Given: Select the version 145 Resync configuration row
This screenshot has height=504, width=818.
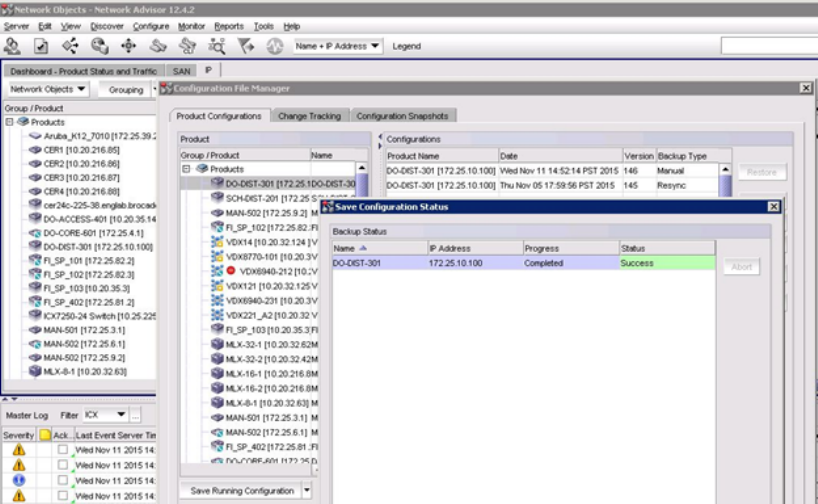Looking at the screenshot, I should pyautogui.click(x=552, y=185).
